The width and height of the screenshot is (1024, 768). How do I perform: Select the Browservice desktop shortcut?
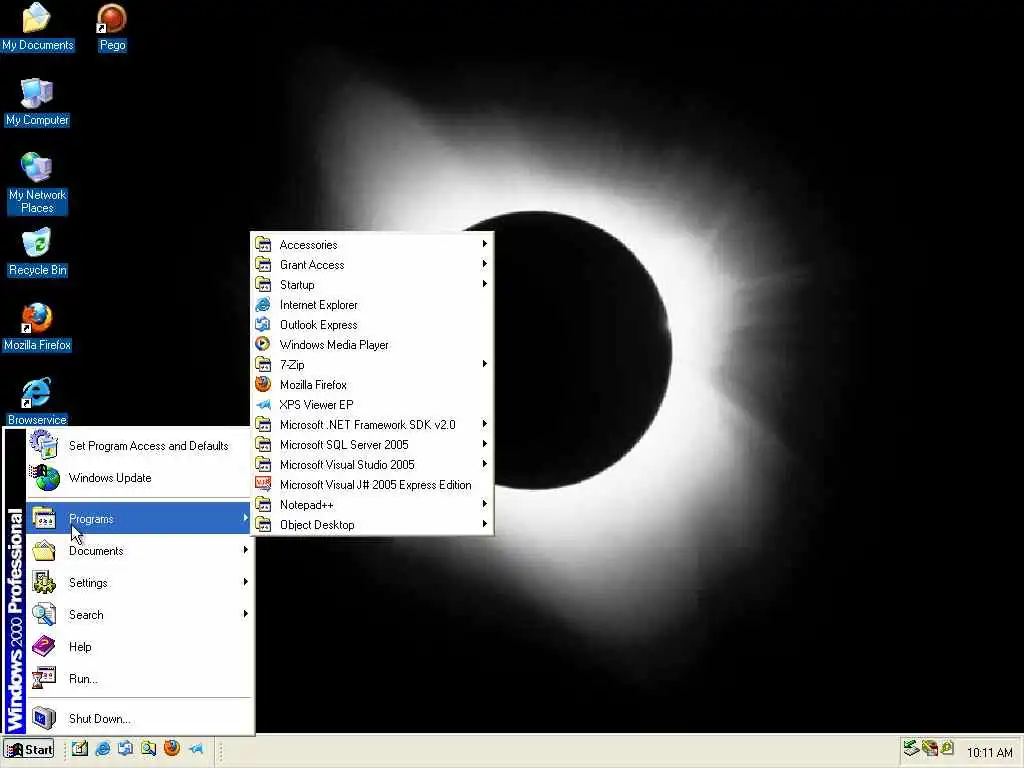(x=37, y=402)
